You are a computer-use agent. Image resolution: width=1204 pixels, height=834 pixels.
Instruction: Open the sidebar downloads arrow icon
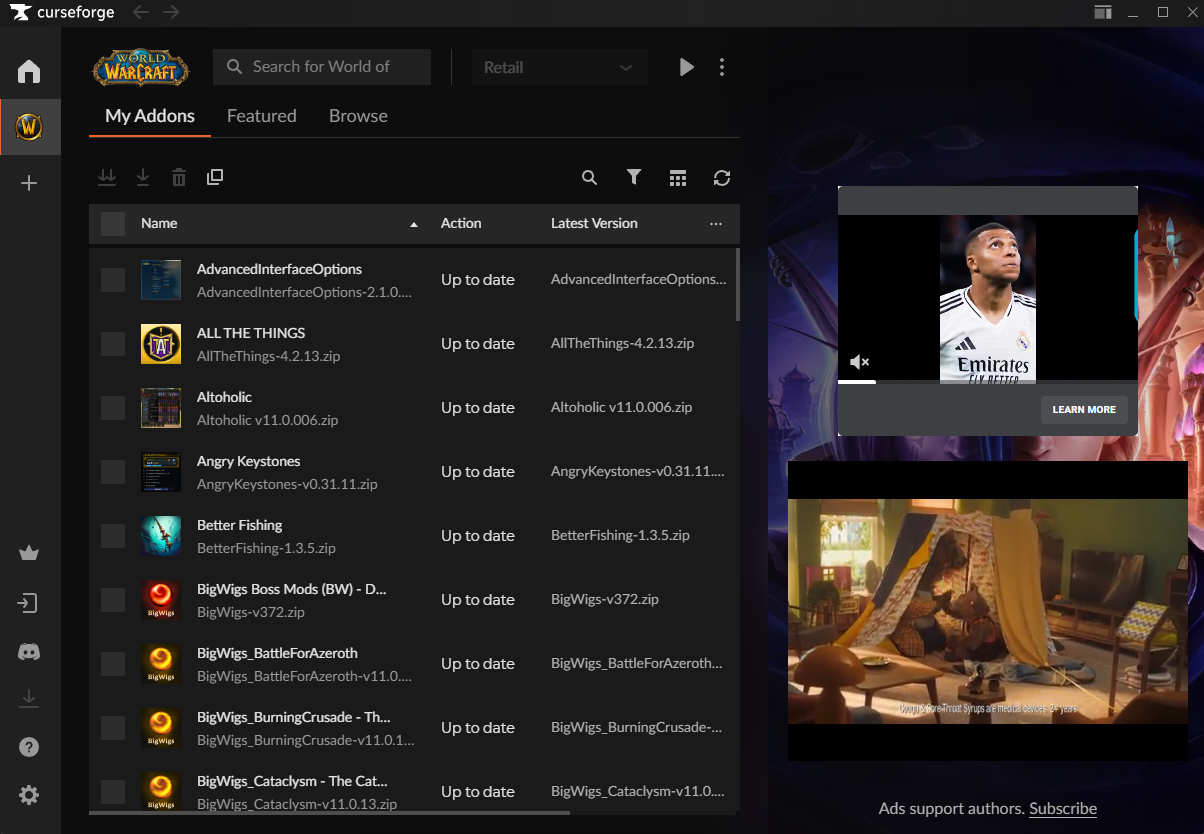[29, 698]
